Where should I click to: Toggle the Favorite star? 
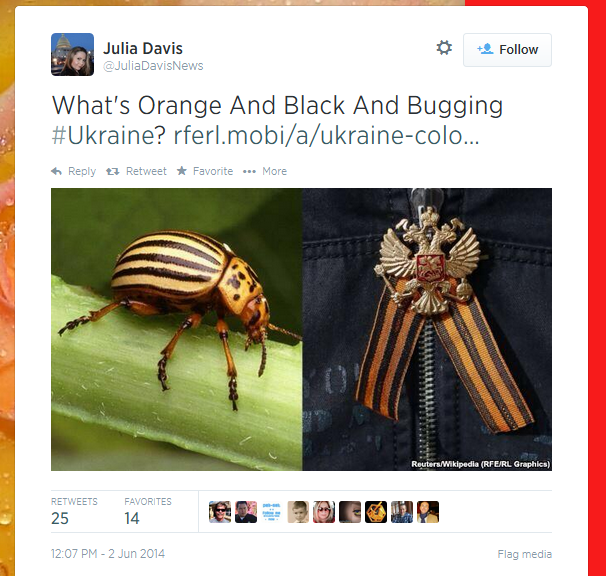182,171
